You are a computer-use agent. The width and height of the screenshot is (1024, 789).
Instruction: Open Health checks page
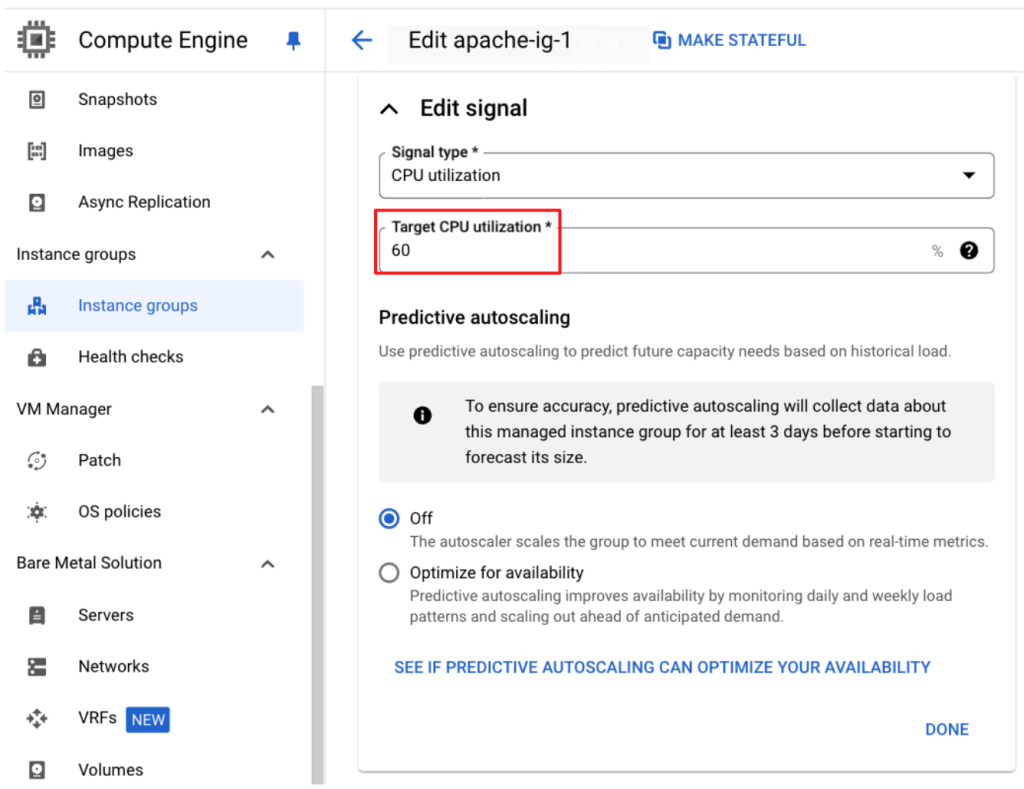(x=131, y=357)
